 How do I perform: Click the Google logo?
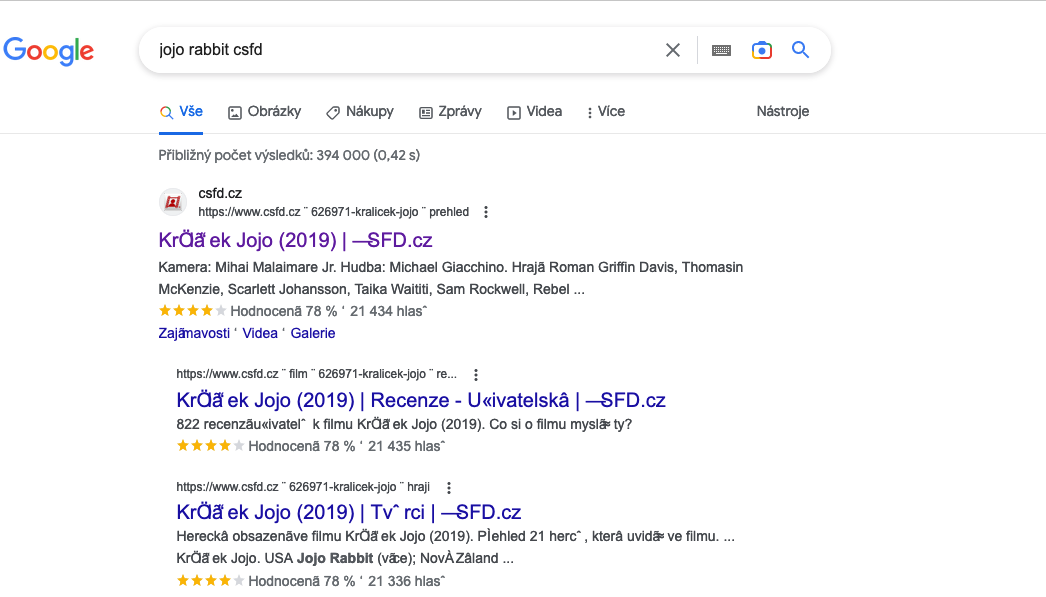tap(49, 50)
